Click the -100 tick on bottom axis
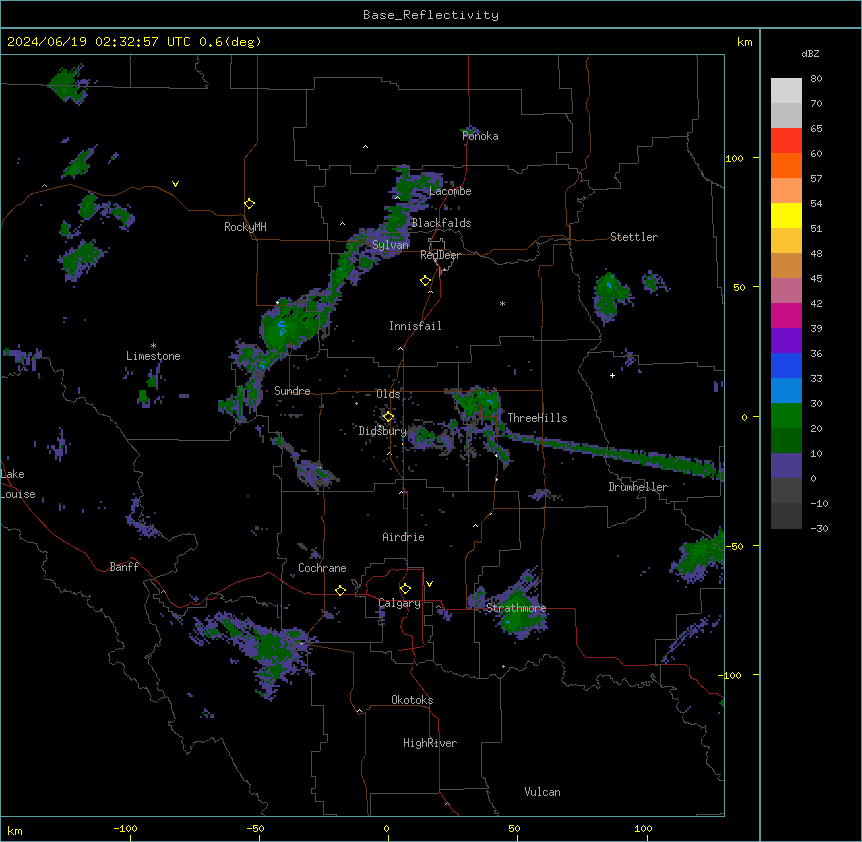Screen dimensions: 862x842 click(x=125, y=828)
